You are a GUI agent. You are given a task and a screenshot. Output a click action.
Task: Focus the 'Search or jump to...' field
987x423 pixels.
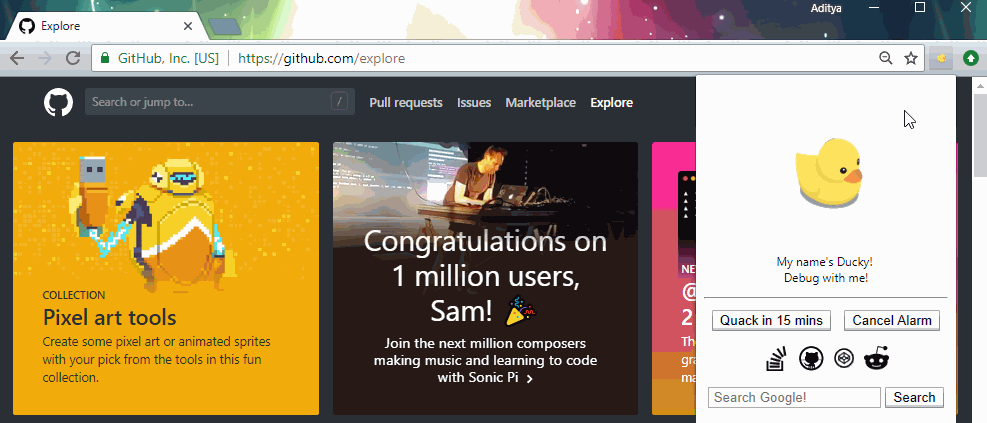[220, 101]
